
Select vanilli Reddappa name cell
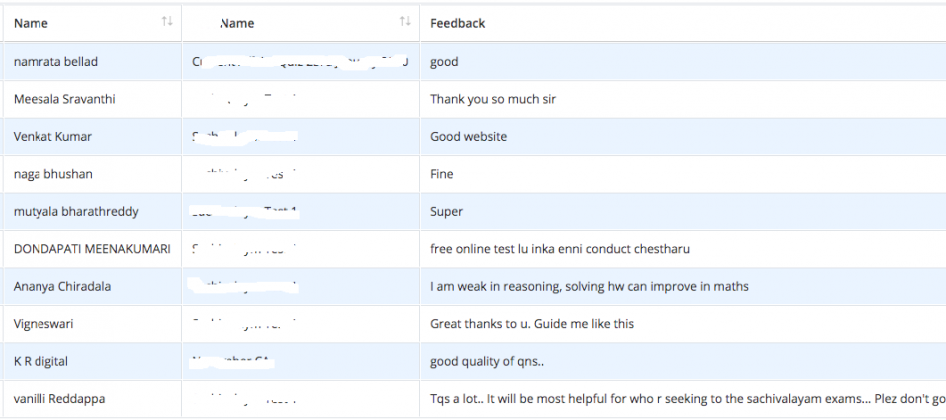62,399
